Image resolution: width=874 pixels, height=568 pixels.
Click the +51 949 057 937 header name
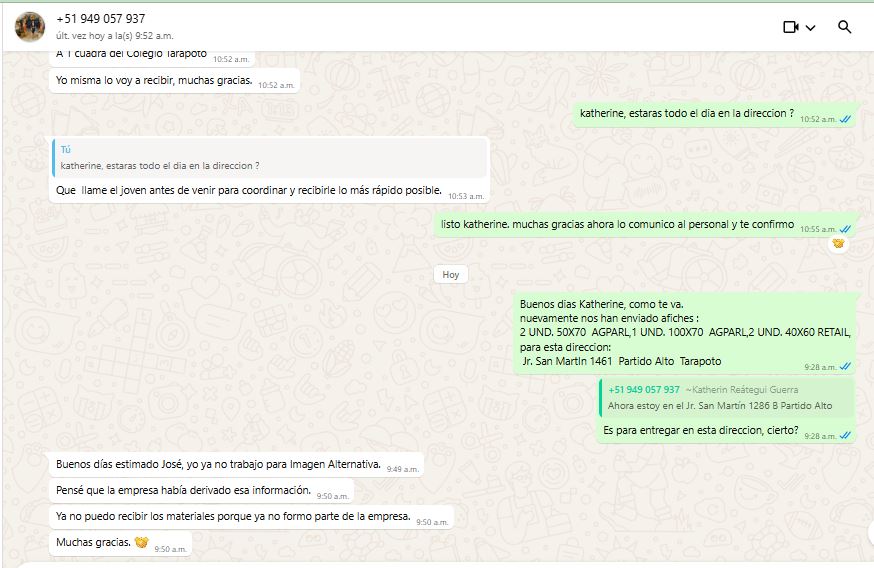(x=100, y=19)
